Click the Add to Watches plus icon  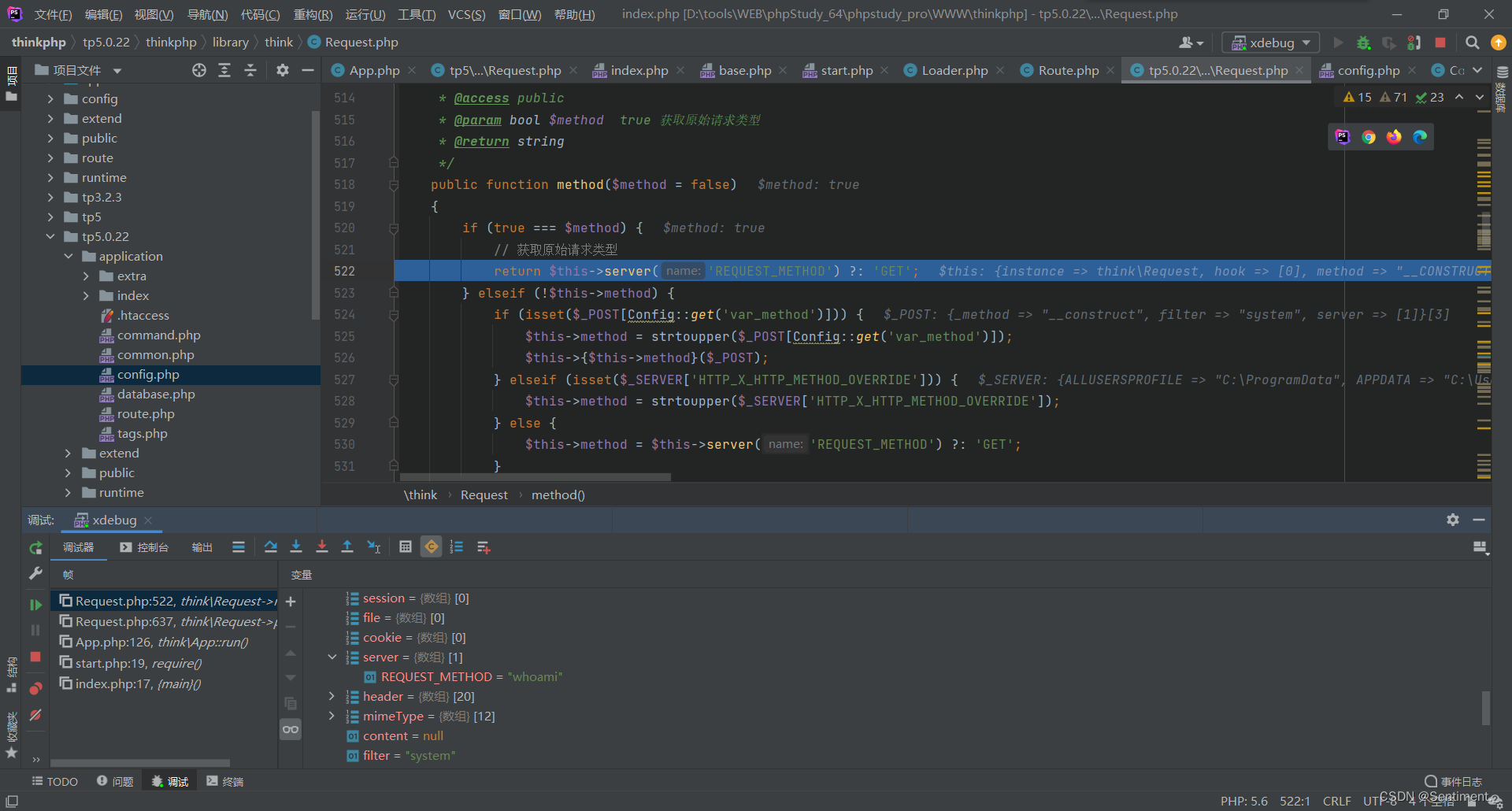pos(291,602)
